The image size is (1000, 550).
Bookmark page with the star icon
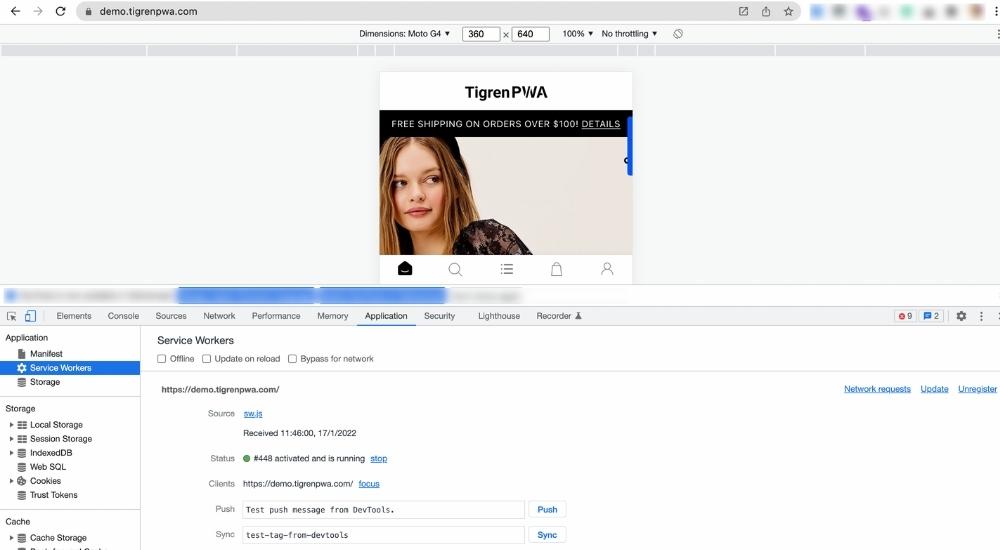click(x=789, y=11)
